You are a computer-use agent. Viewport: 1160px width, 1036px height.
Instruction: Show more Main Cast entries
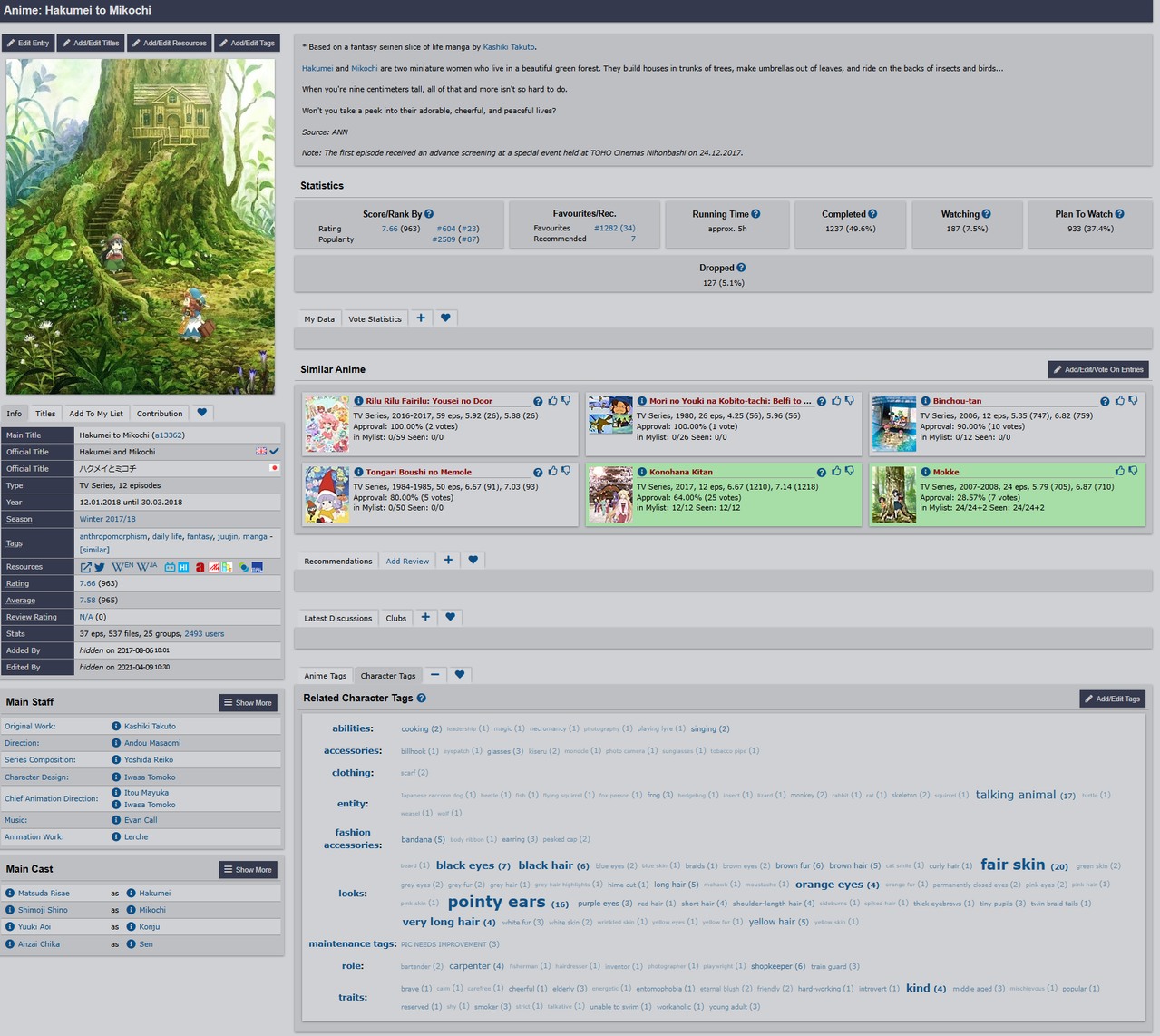coord(248,869)
